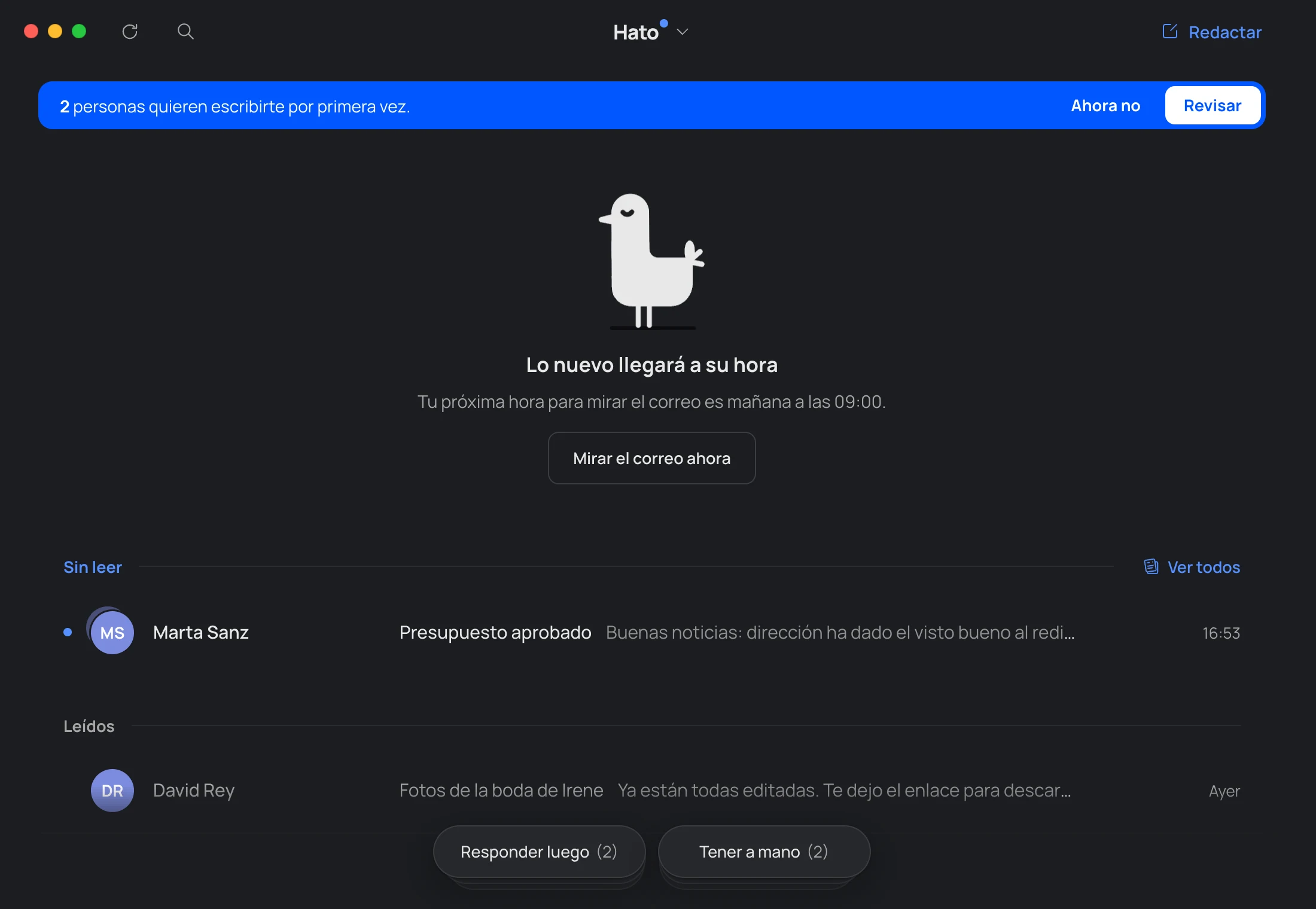Click the 'Tu próxima hora para mirar' text
The width and height of the screenshot is (1316, 909).
coord(651,401)
